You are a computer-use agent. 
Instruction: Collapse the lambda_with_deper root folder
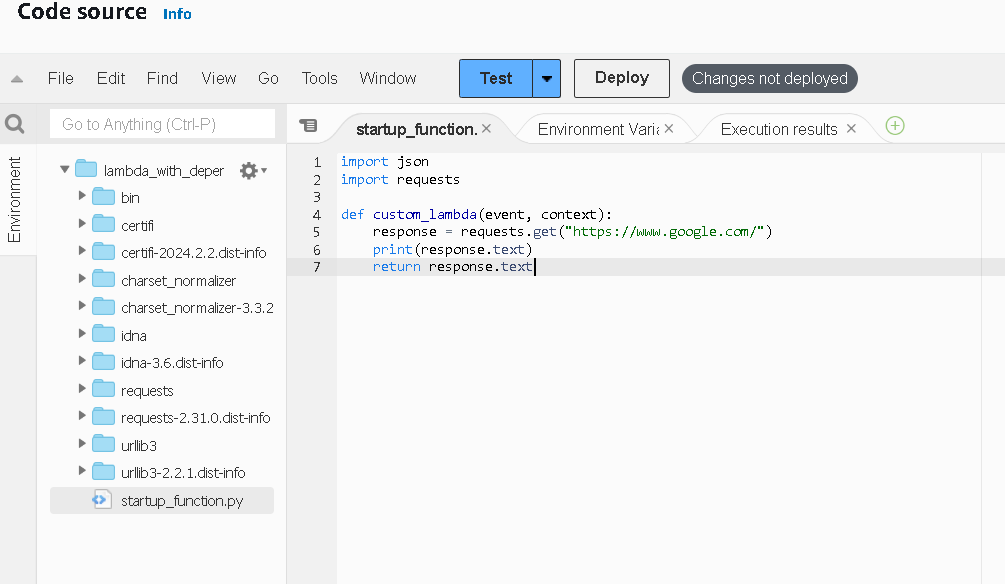coord(65,170)
